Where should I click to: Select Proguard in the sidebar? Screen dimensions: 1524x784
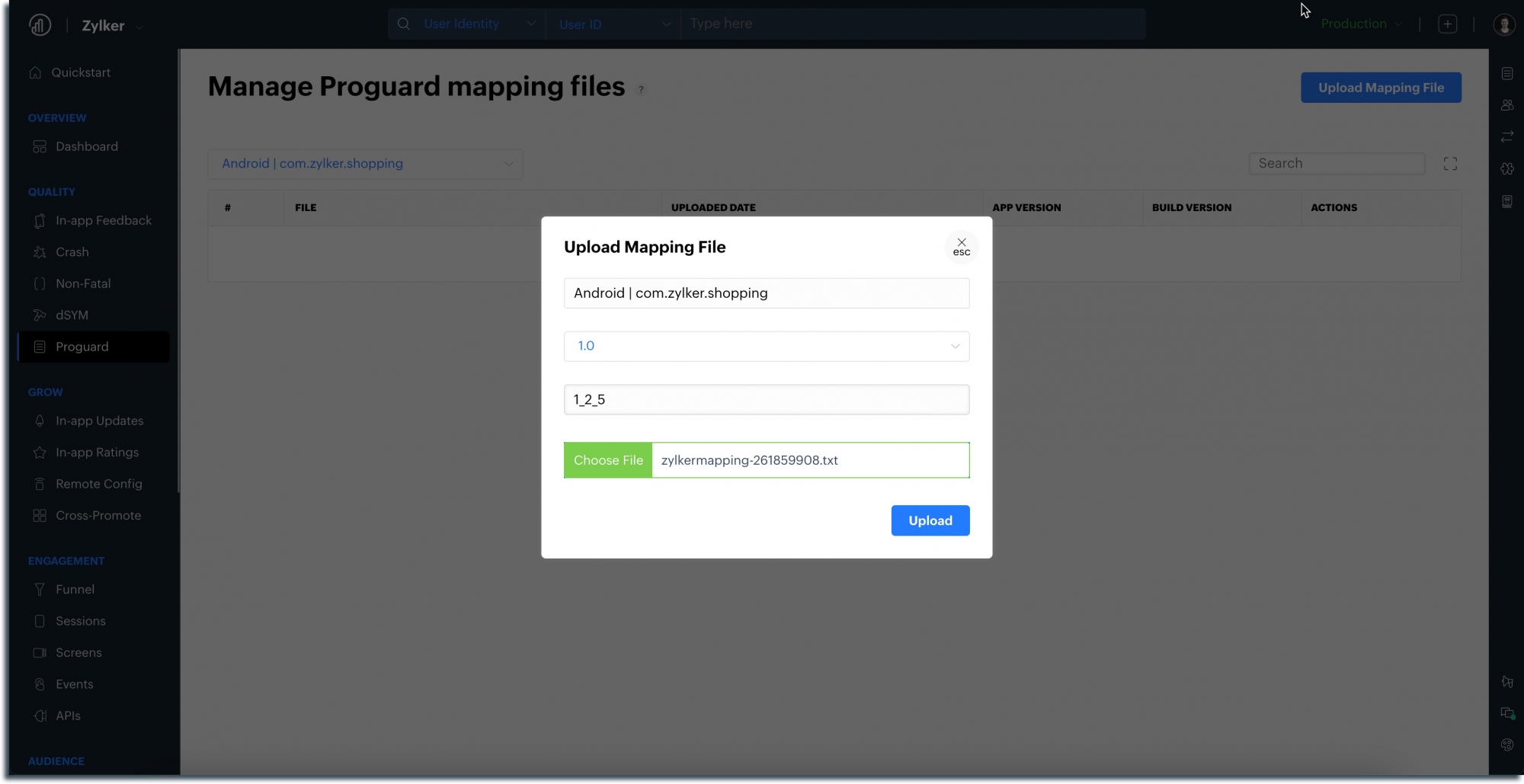93,347
